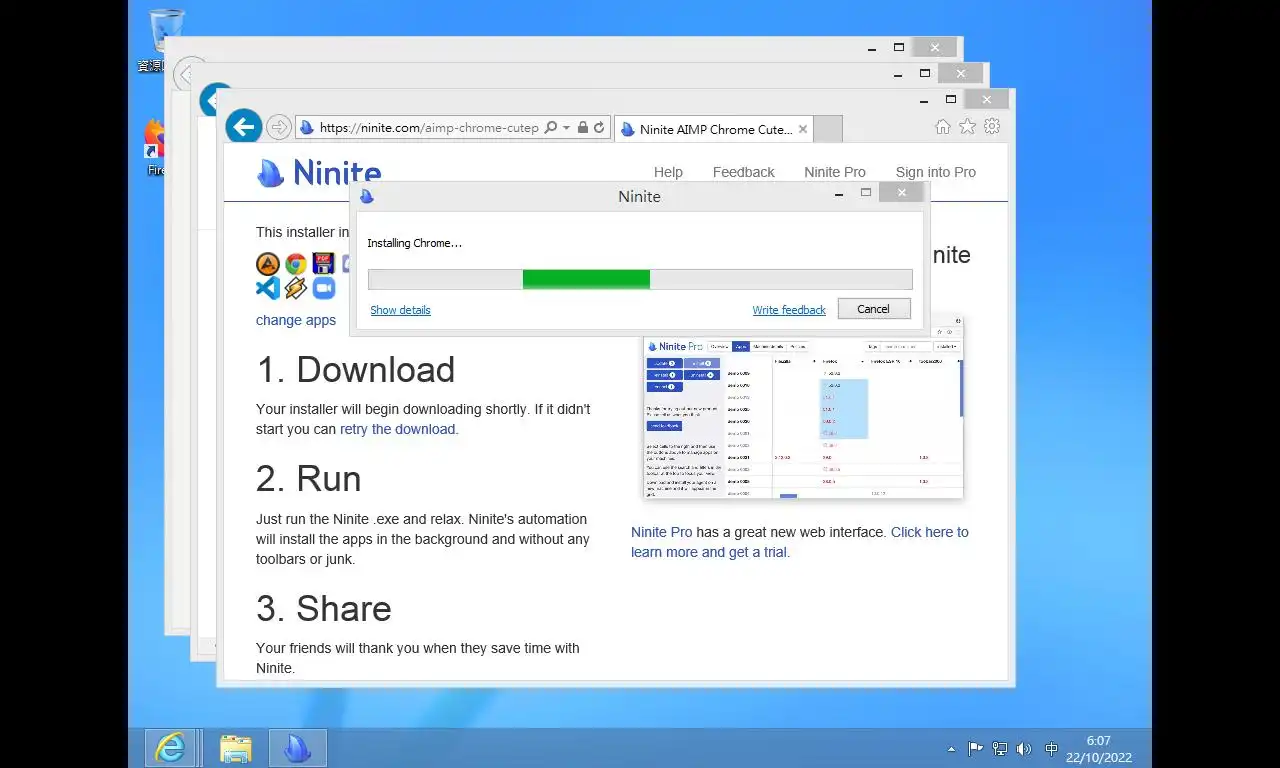Image resolution: width=1280 pixels, height=768 pixels.
Task: Click the IE back arrow button
Action: point(243,127)
